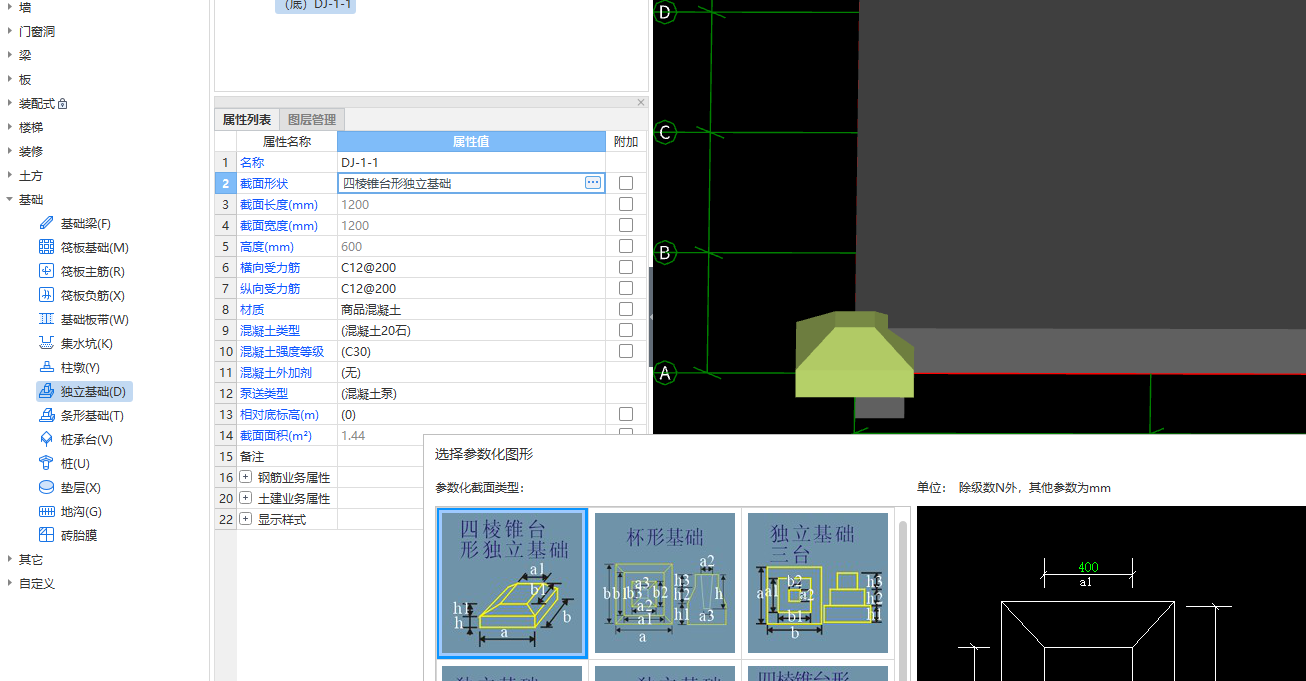The image size is (1306, 681).
Task: Toggle 附加 checkbox for 横向受力筋 row
Action: point(626,267)
